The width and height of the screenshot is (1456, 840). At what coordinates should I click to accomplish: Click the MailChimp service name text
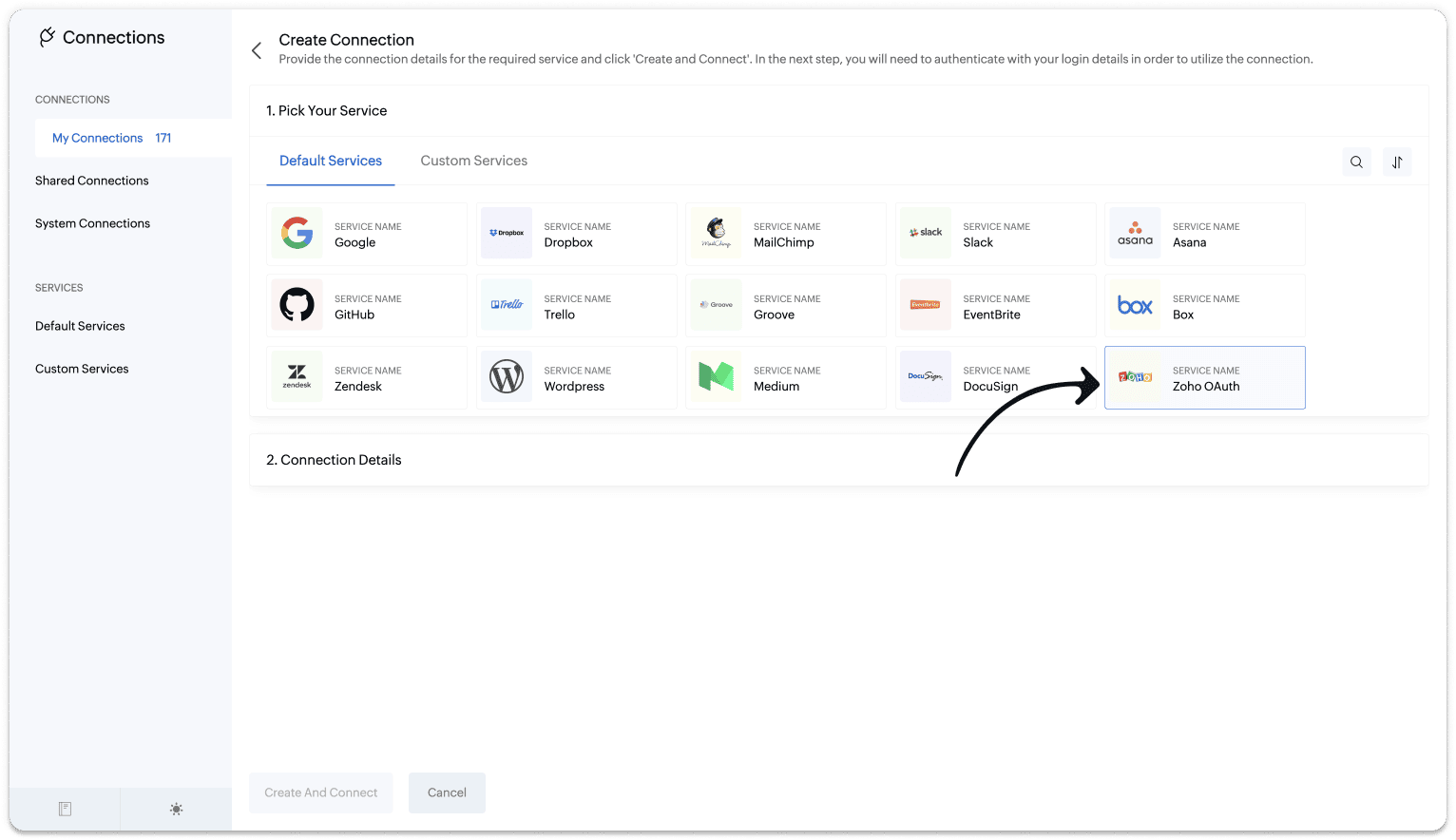(x=783, y=243)
